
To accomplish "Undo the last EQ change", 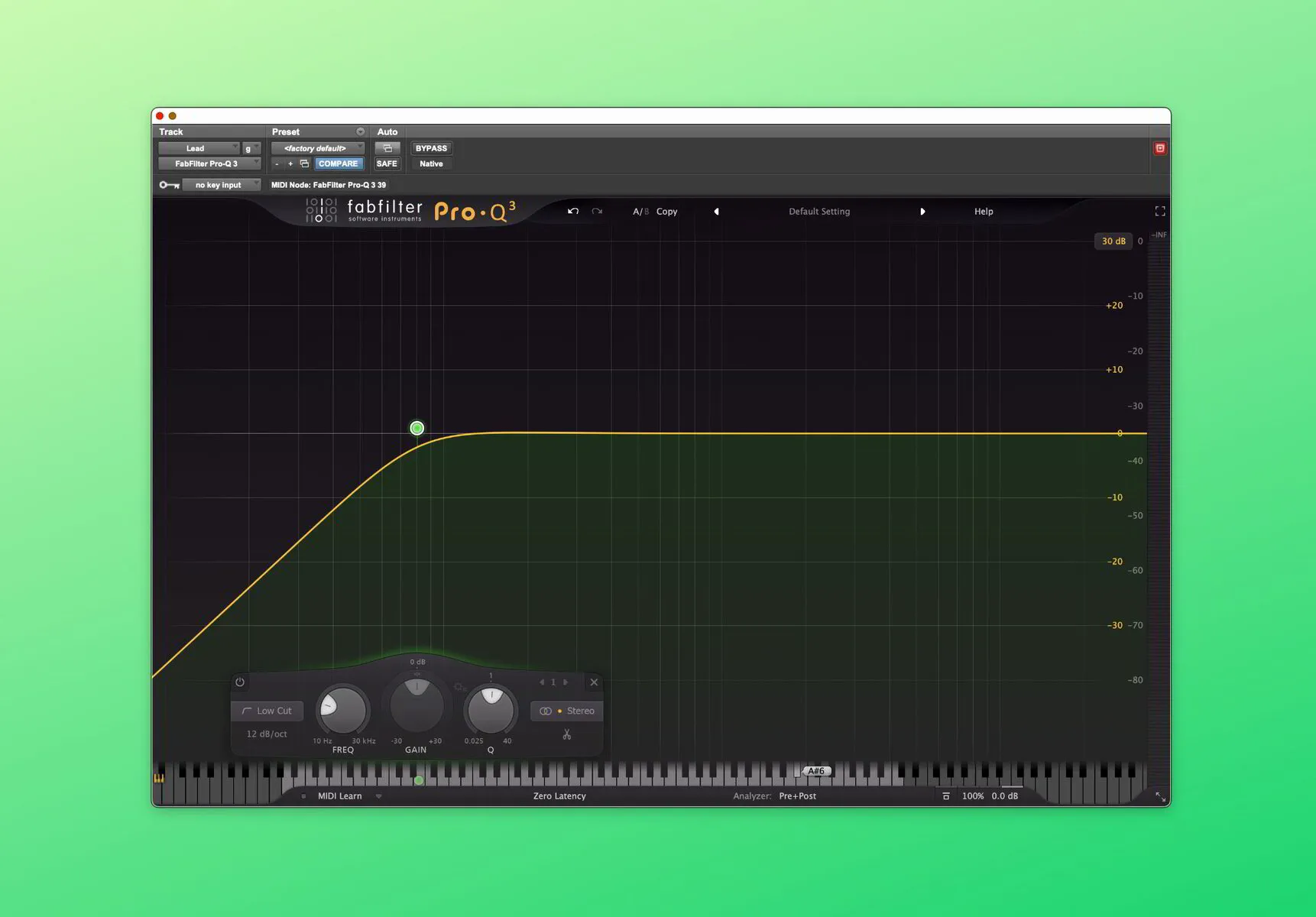I will point(573,211).
